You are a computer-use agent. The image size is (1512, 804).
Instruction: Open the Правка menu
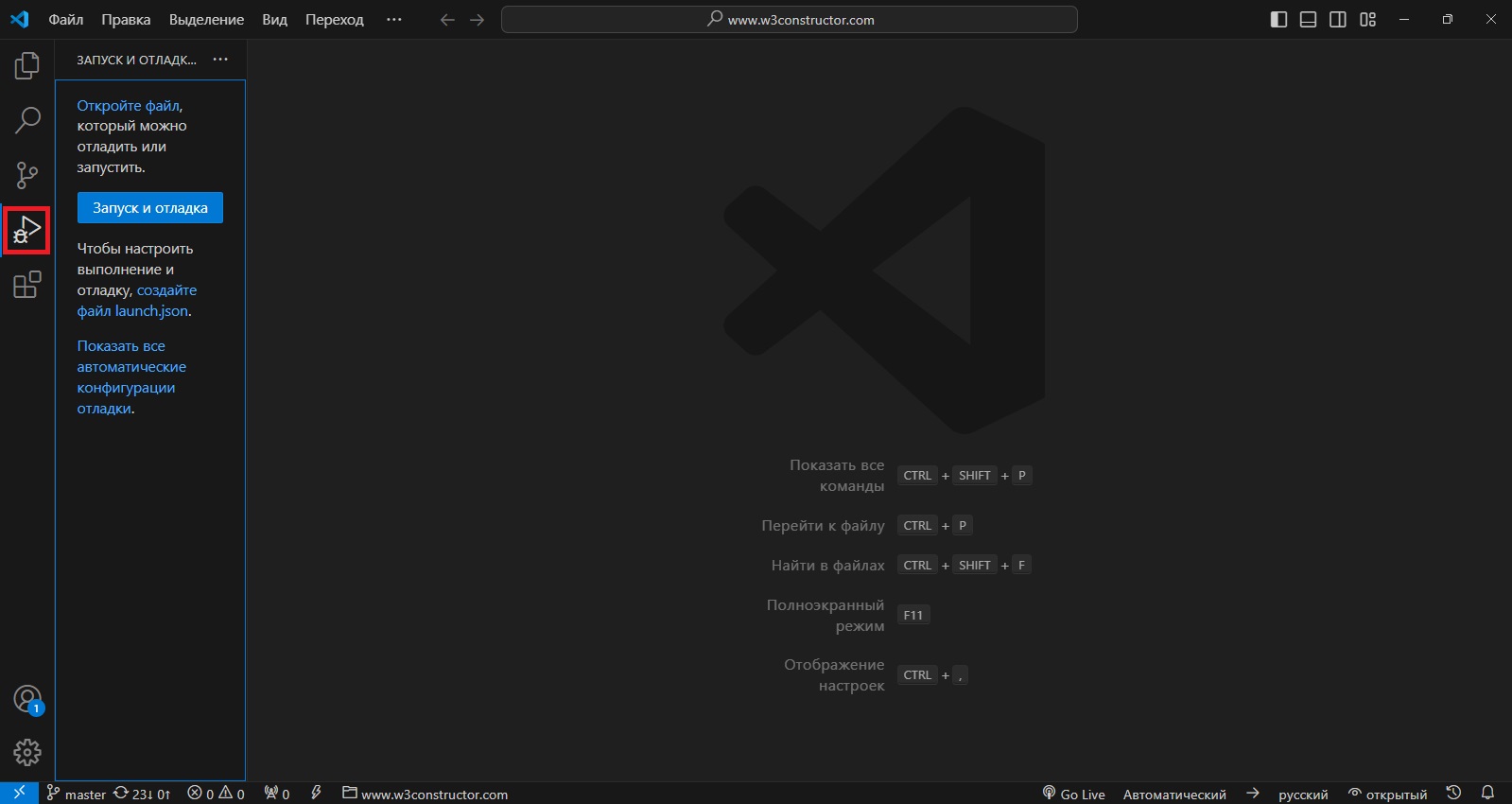click(126, 20)
